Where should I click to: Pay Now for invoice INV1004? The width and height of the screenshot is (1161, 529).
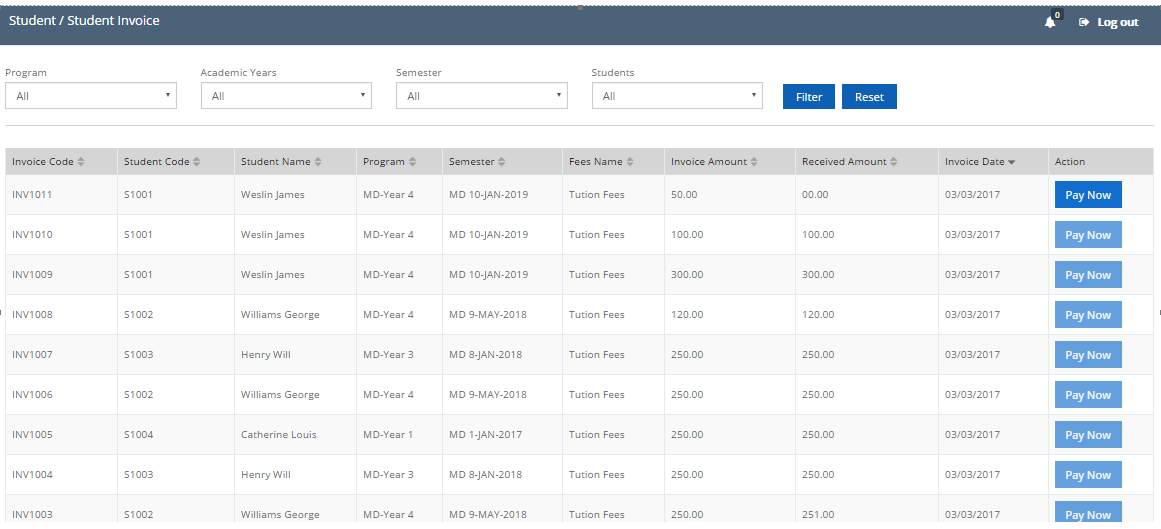1088,475
